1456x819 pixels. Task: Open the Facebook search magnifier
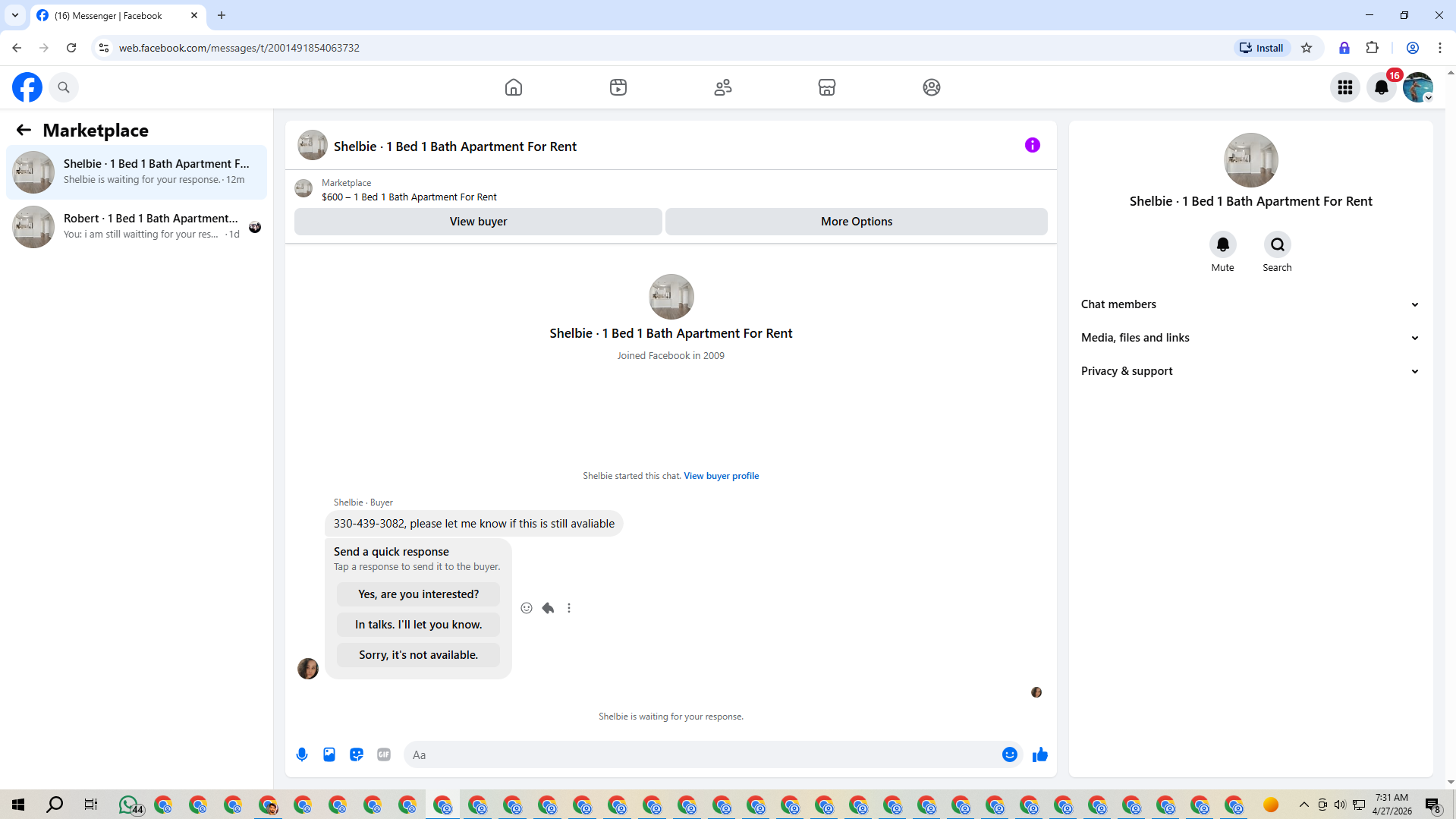(64, 87)
